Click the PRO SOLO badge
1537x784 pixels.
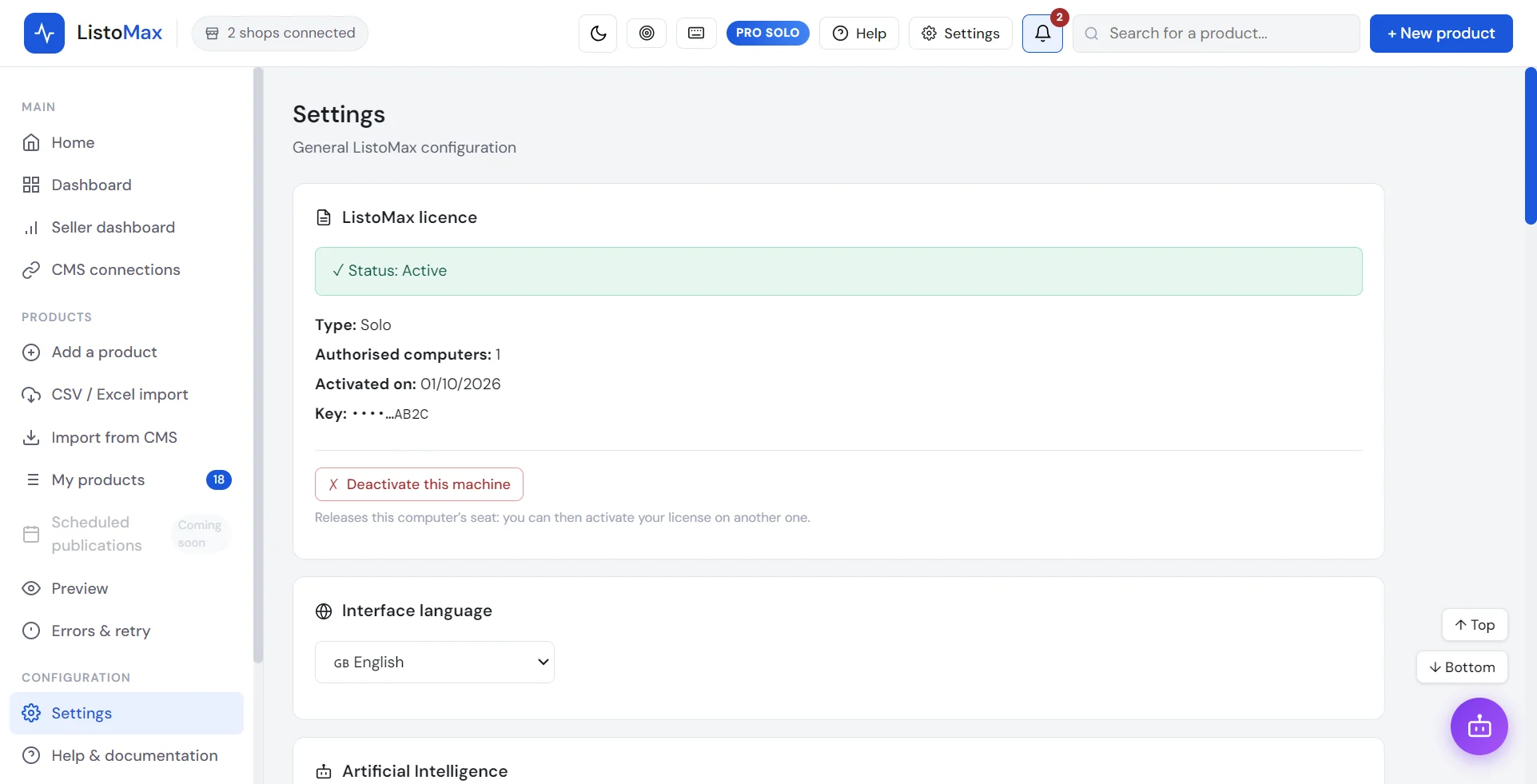(767, 33)
